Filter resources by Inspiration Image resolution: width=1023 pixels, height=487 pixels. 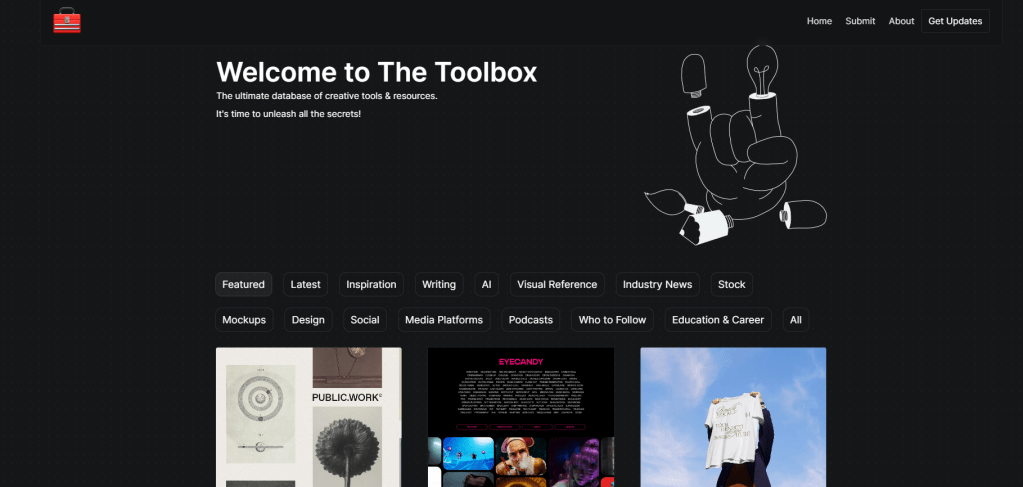371,285
